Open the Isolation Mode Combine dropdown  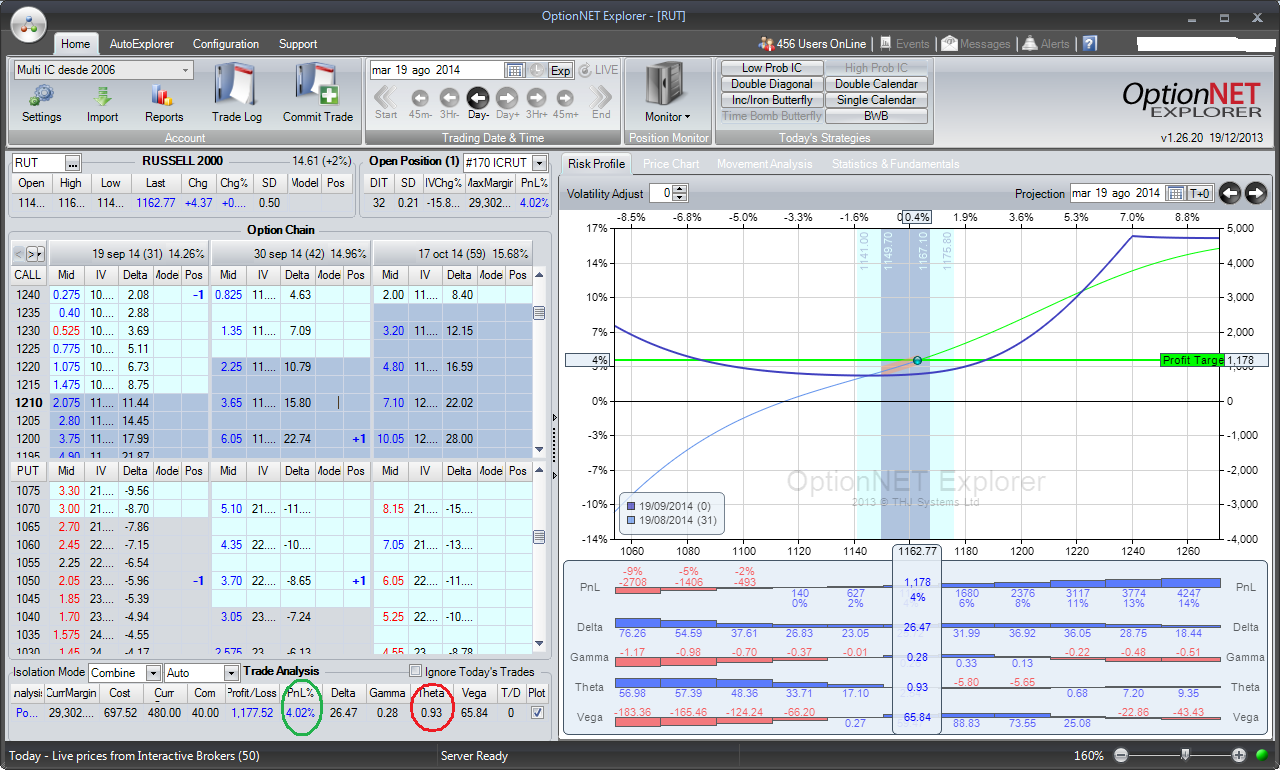(x=152, y=673)
